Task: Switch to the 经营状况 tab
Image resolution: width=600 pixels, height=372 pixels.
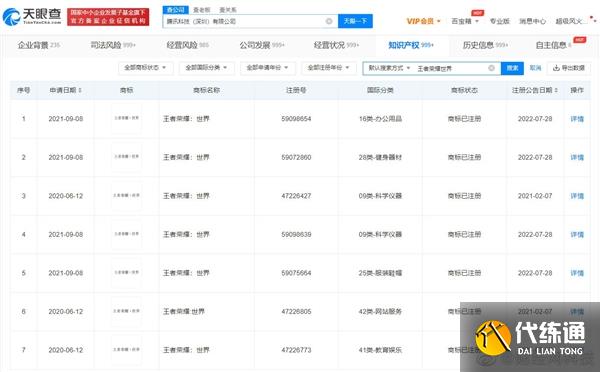Action: (336, 45)
